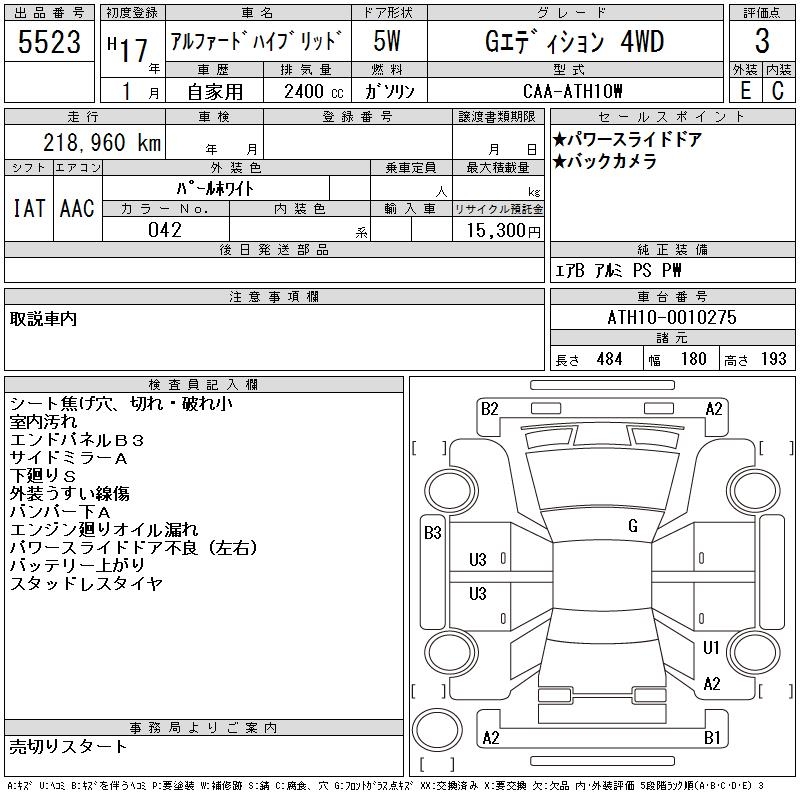This screenshot has width=800, height=800.
Task: Click the model code CAA-ATH10W
Action: (x=573, y=91)
